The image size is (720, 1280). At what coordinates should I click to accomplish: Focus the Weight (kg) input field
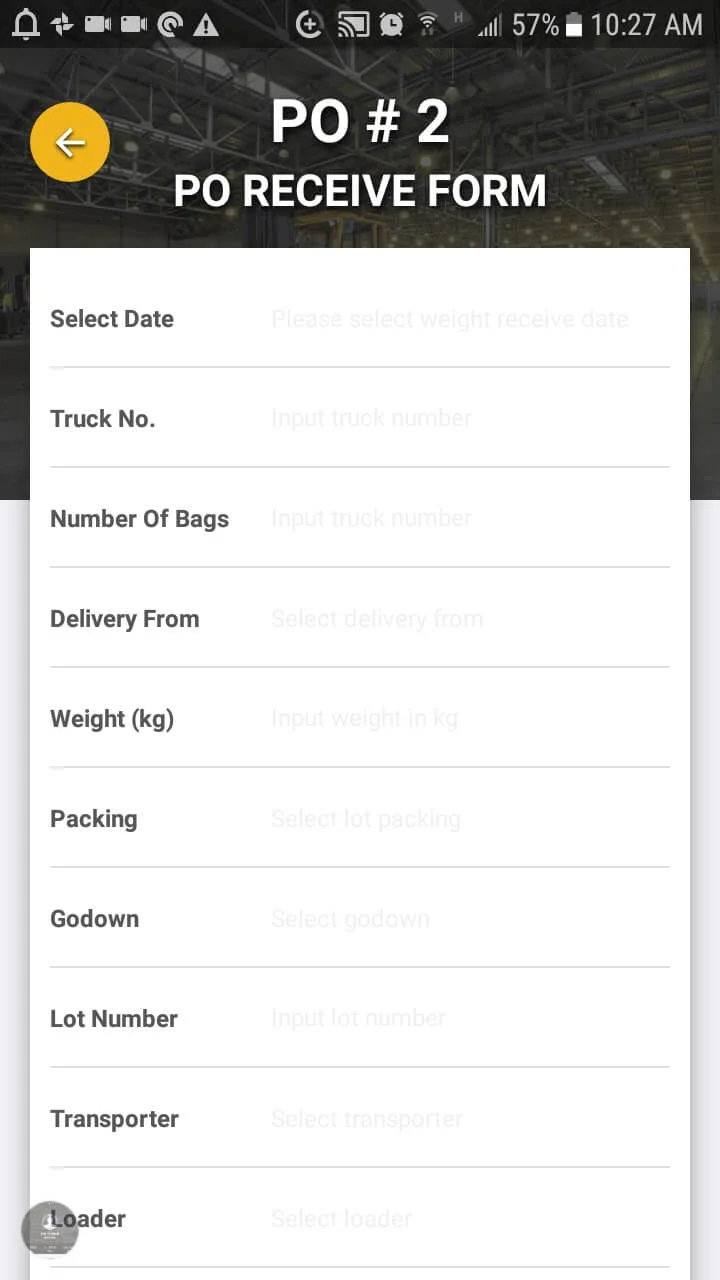coord(450,719)
